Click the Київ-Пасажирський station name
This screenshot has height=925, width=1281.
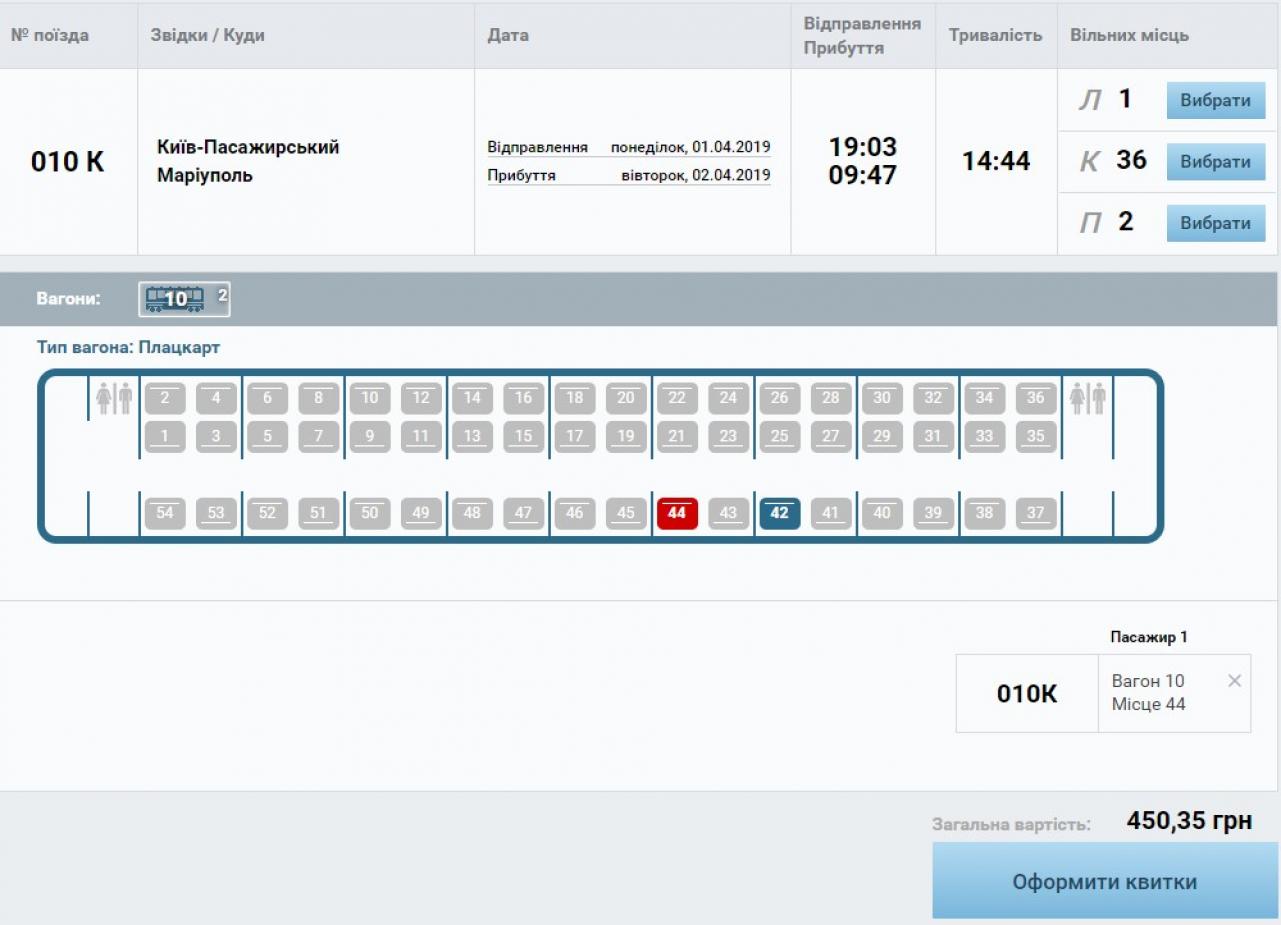248,147
